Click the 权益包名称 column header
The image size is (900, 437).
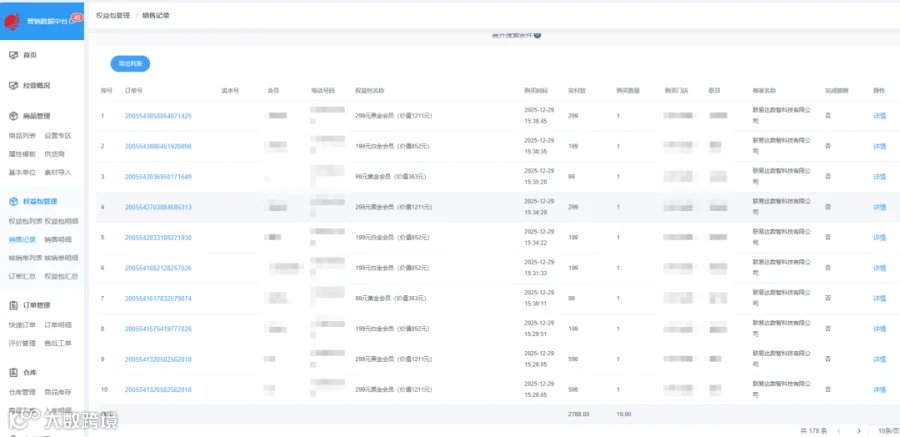point(370,91)
